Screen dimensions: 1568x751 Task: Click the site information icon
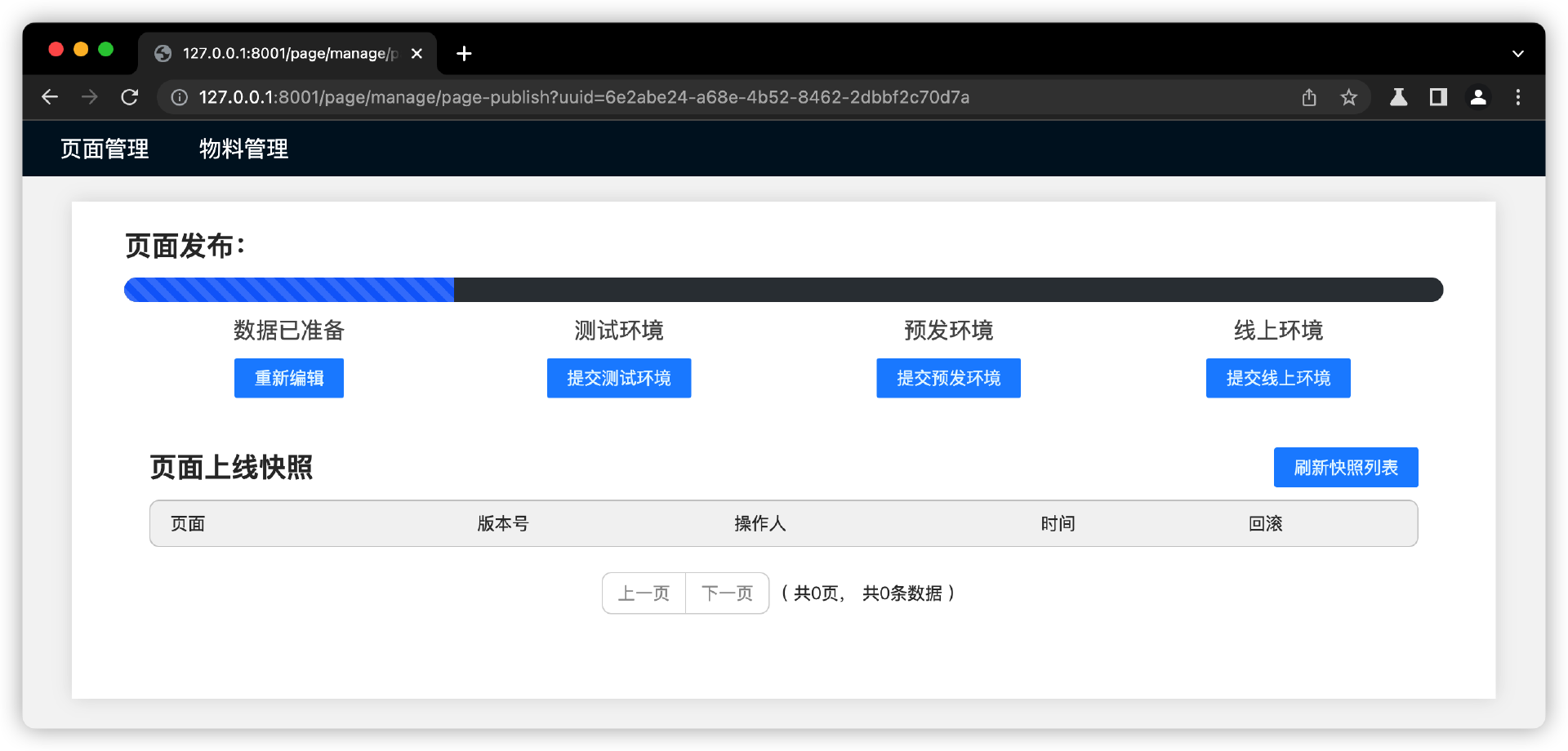coord(179,97)
